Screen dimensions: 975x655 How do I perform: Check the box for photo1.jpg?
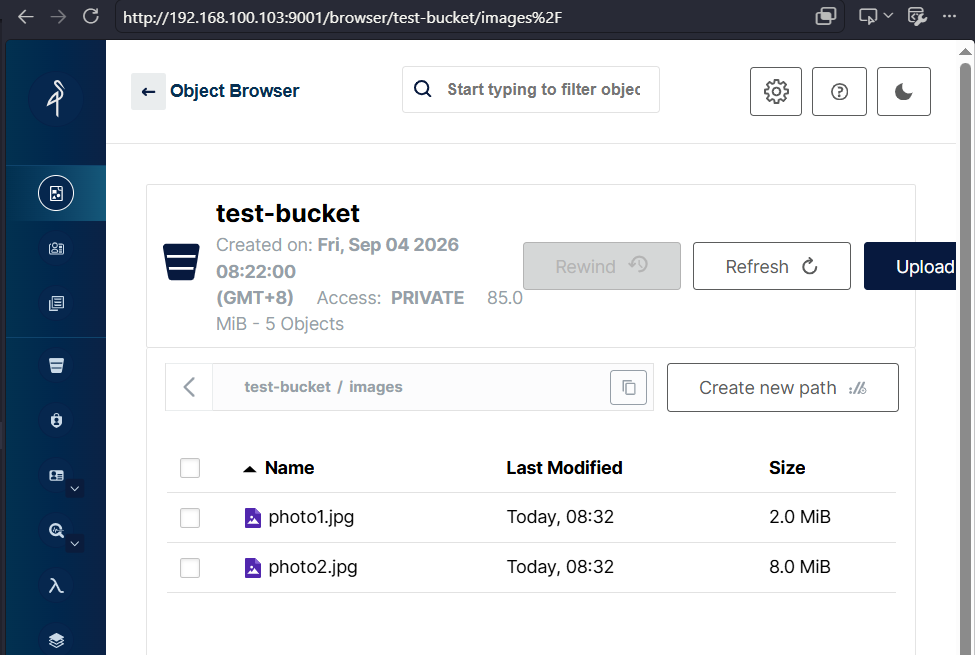point(190,518)
